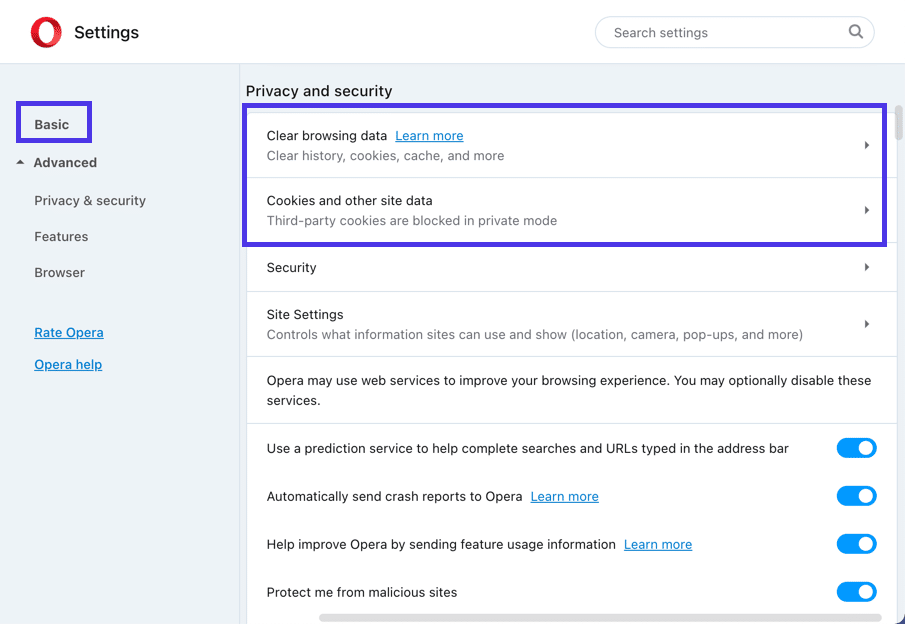Collapse the Advanced section in the sidebar
The image size is (905, 624).
tap(64, 162)
